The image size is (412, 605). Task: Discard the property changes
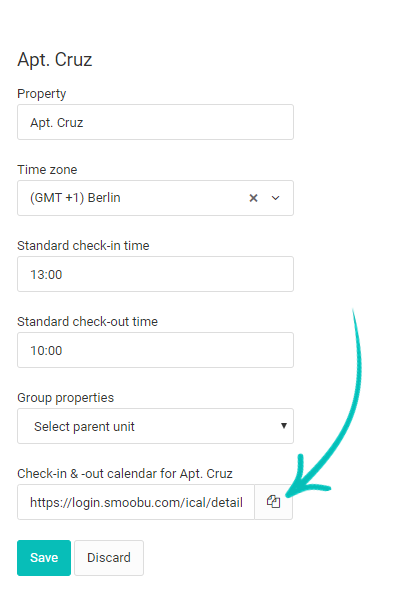(x=109, y=558)
